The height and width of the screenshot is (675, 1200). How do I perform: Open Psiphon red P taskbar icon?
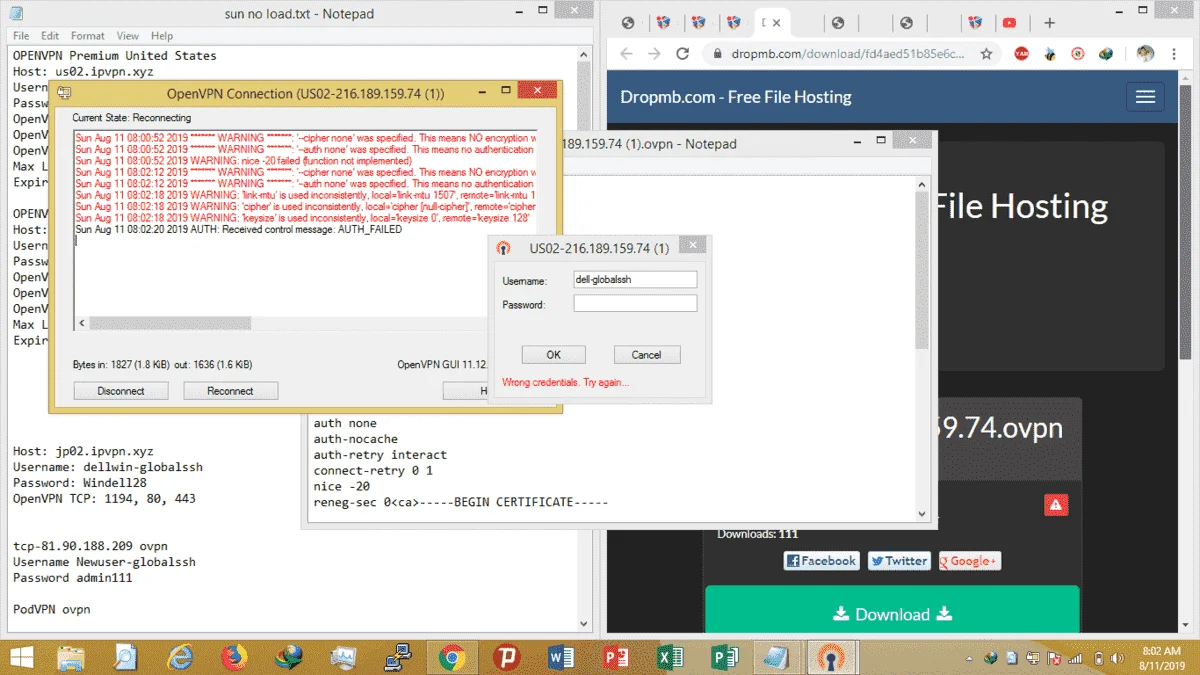tap(506, 657)
